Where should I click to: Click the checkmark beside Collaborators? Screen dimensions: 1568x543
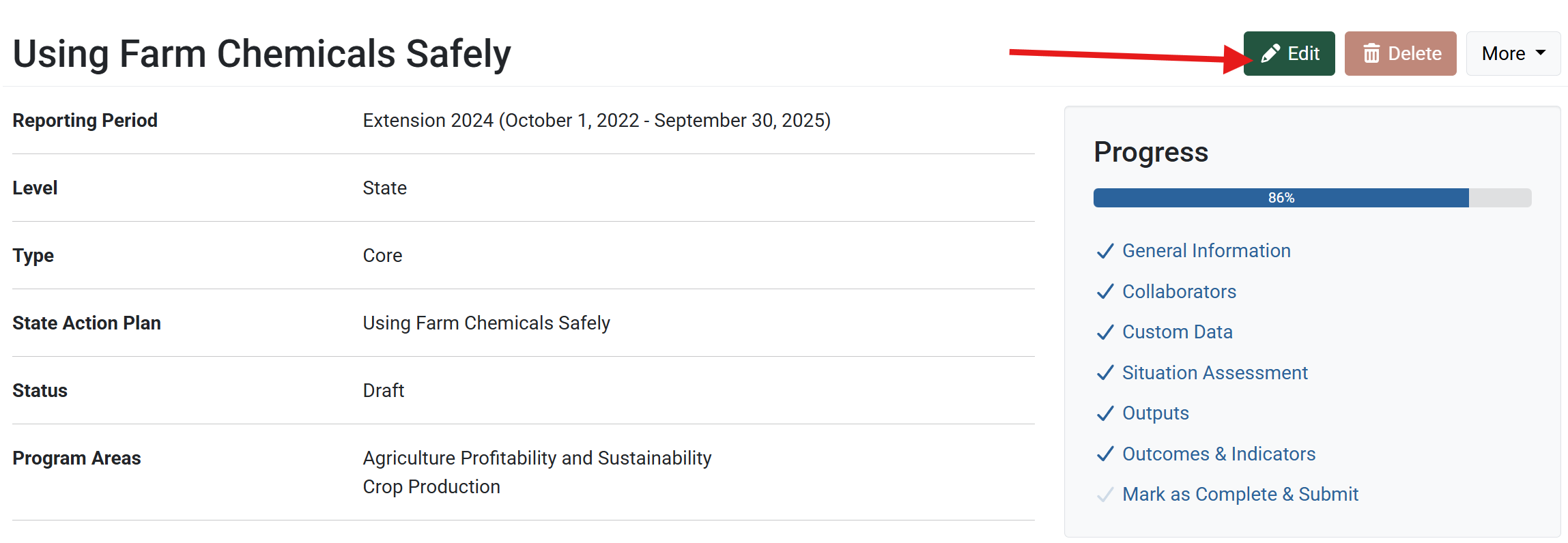(1105, 292)
